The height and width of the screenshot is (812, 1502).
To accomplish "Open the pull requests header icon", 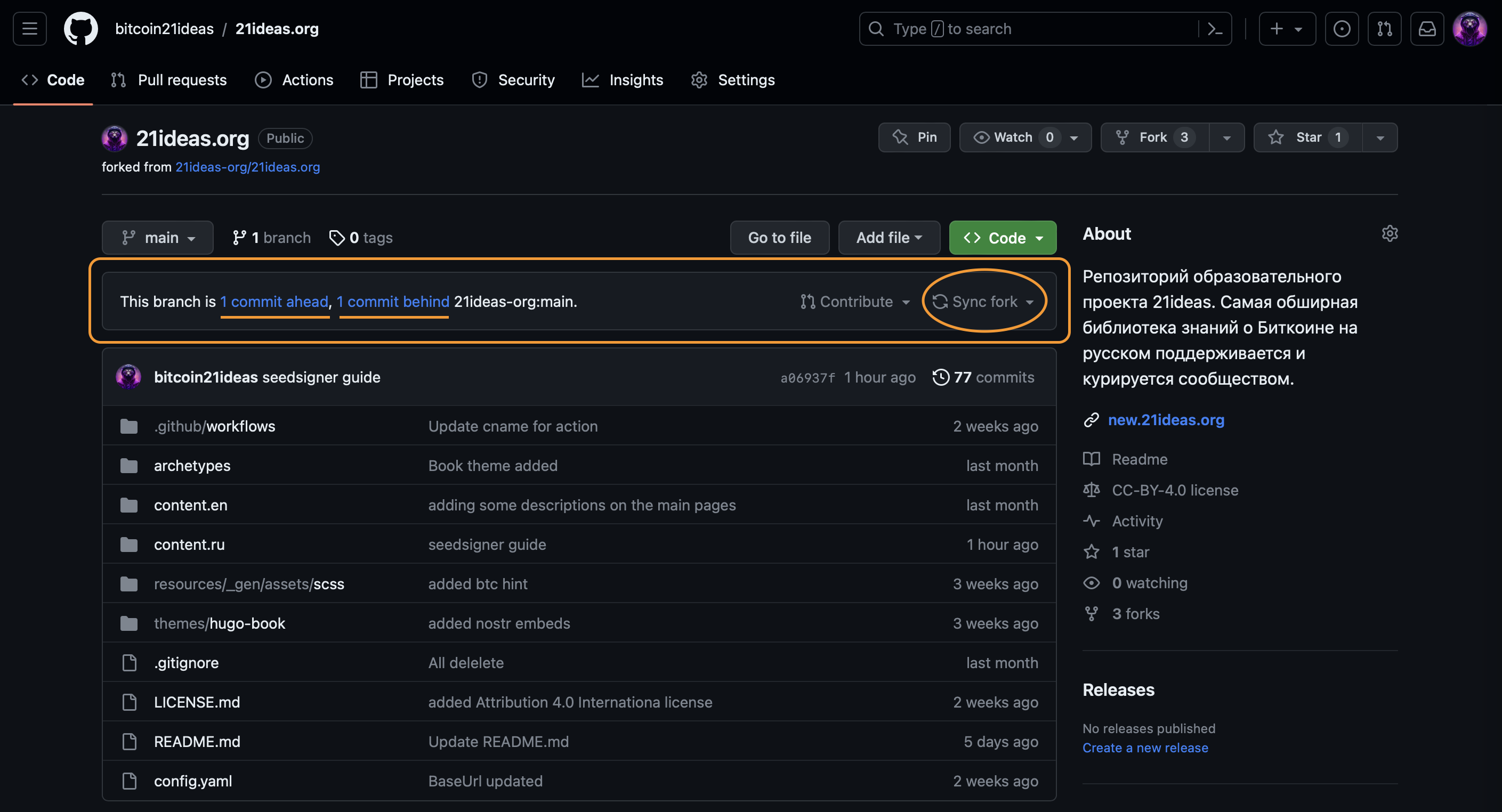I will tap(1384, 29).
